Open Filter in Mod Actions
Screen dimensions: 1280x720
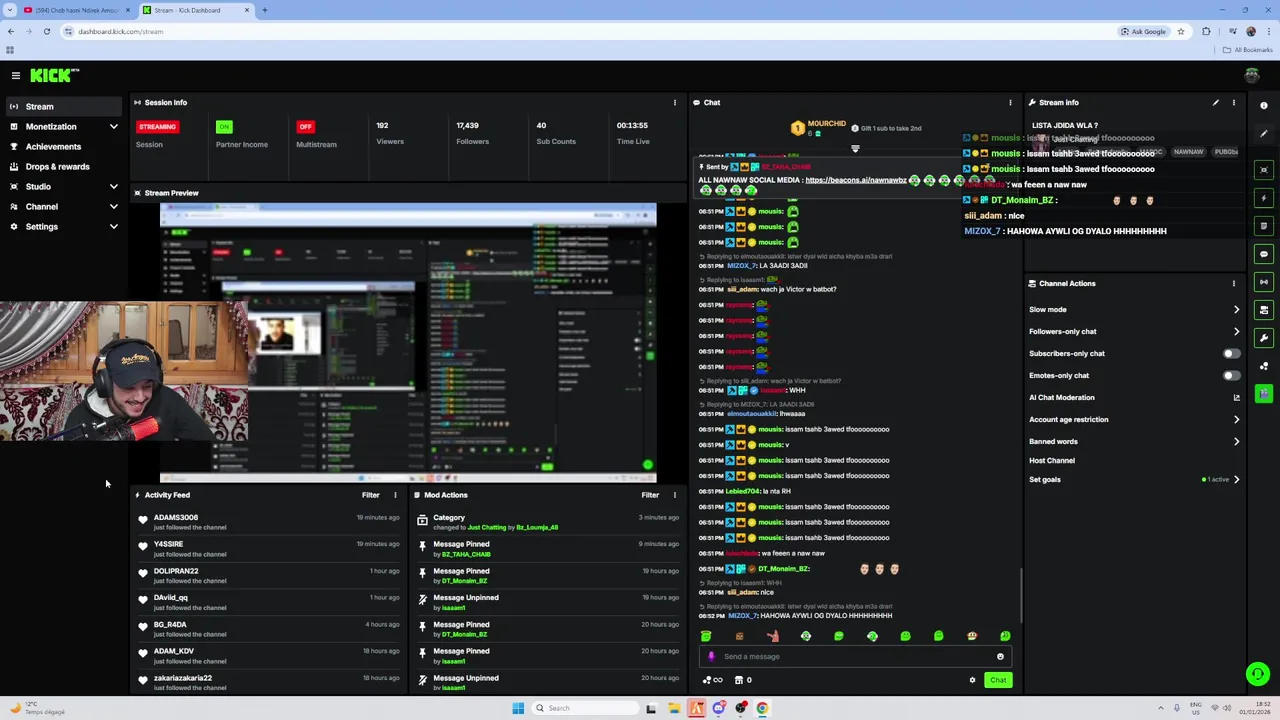[650, 495]
